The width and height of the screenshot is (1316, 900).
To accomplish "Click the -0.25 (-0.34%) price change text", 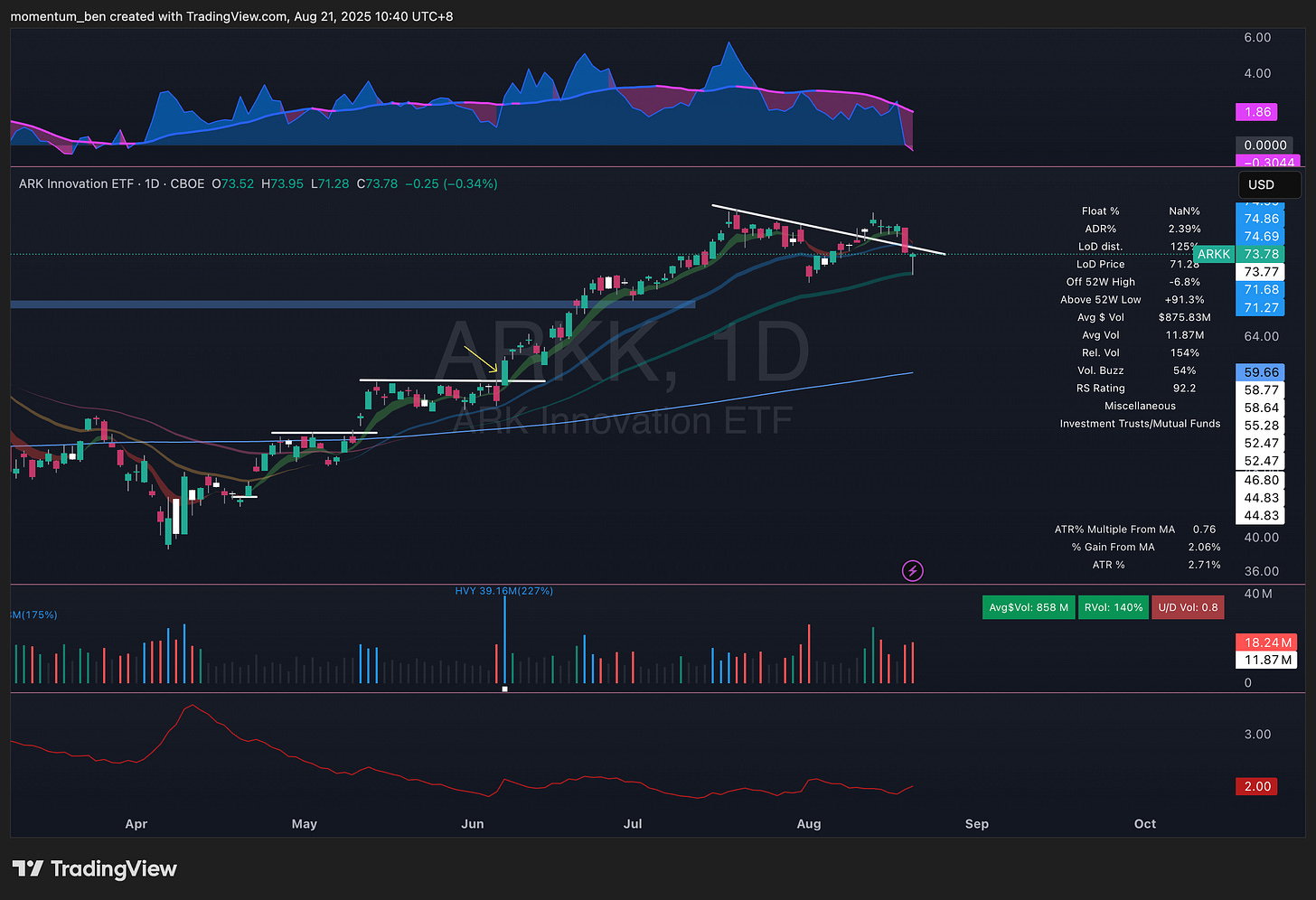I will pyautogui.click(x=451, y=183).
